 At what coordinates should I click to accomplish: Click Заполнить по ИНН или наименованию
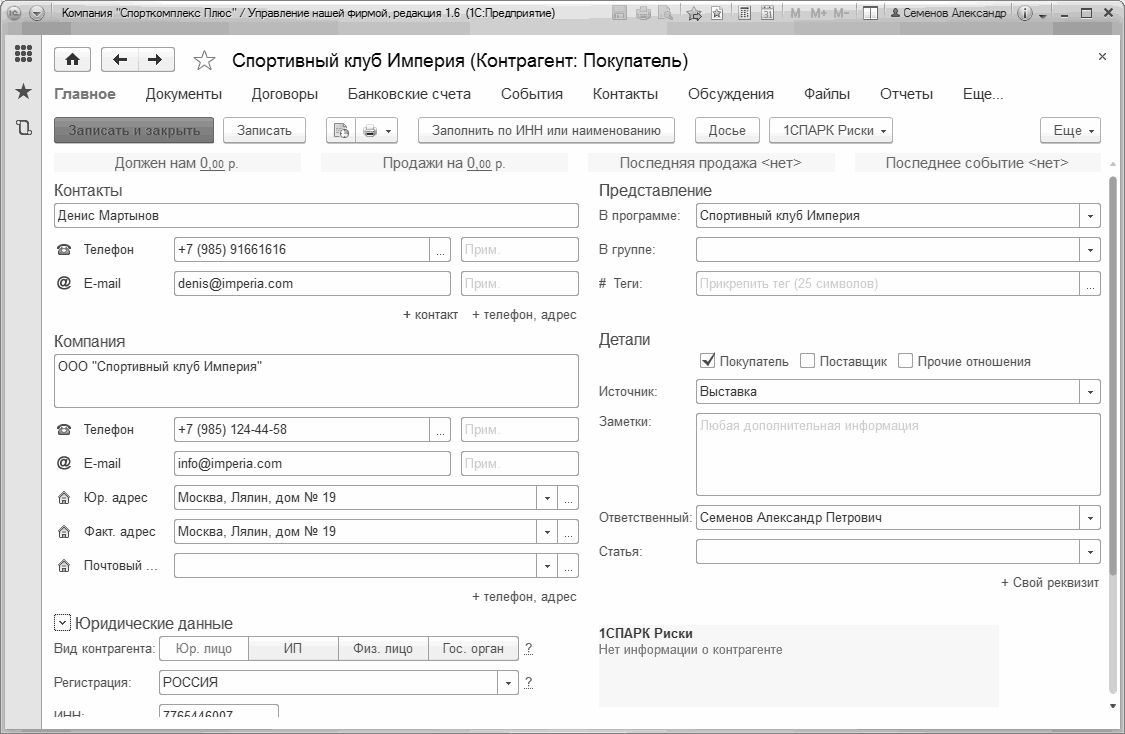546,131
